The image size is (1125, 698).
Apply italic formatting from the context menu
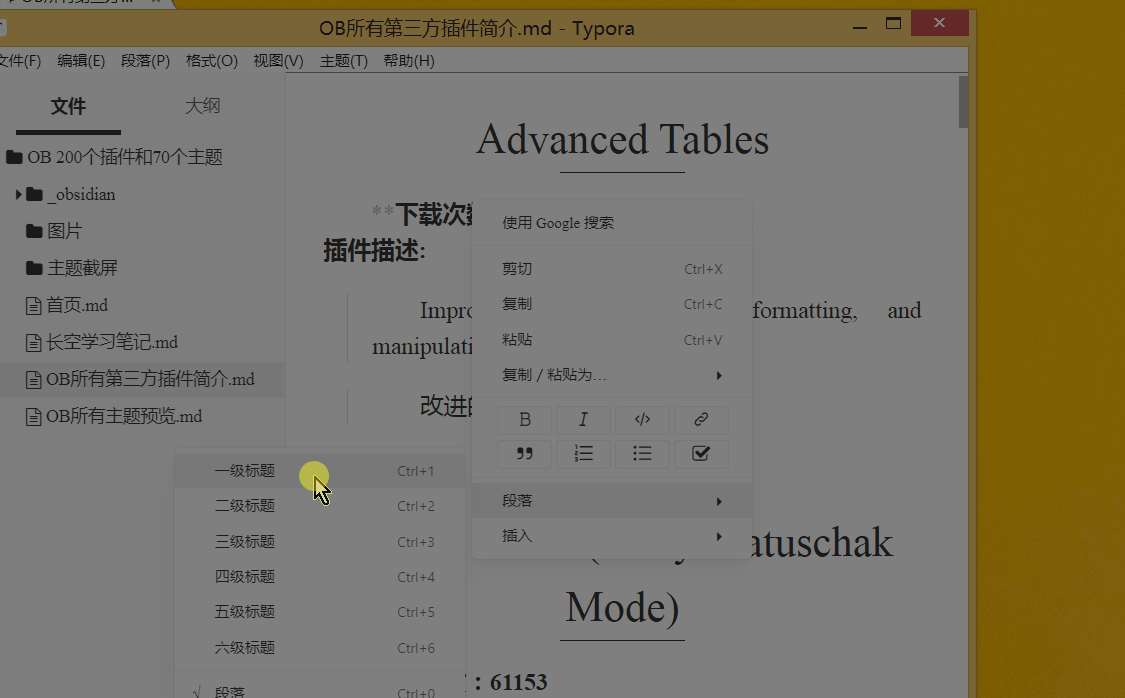point(583,420)
